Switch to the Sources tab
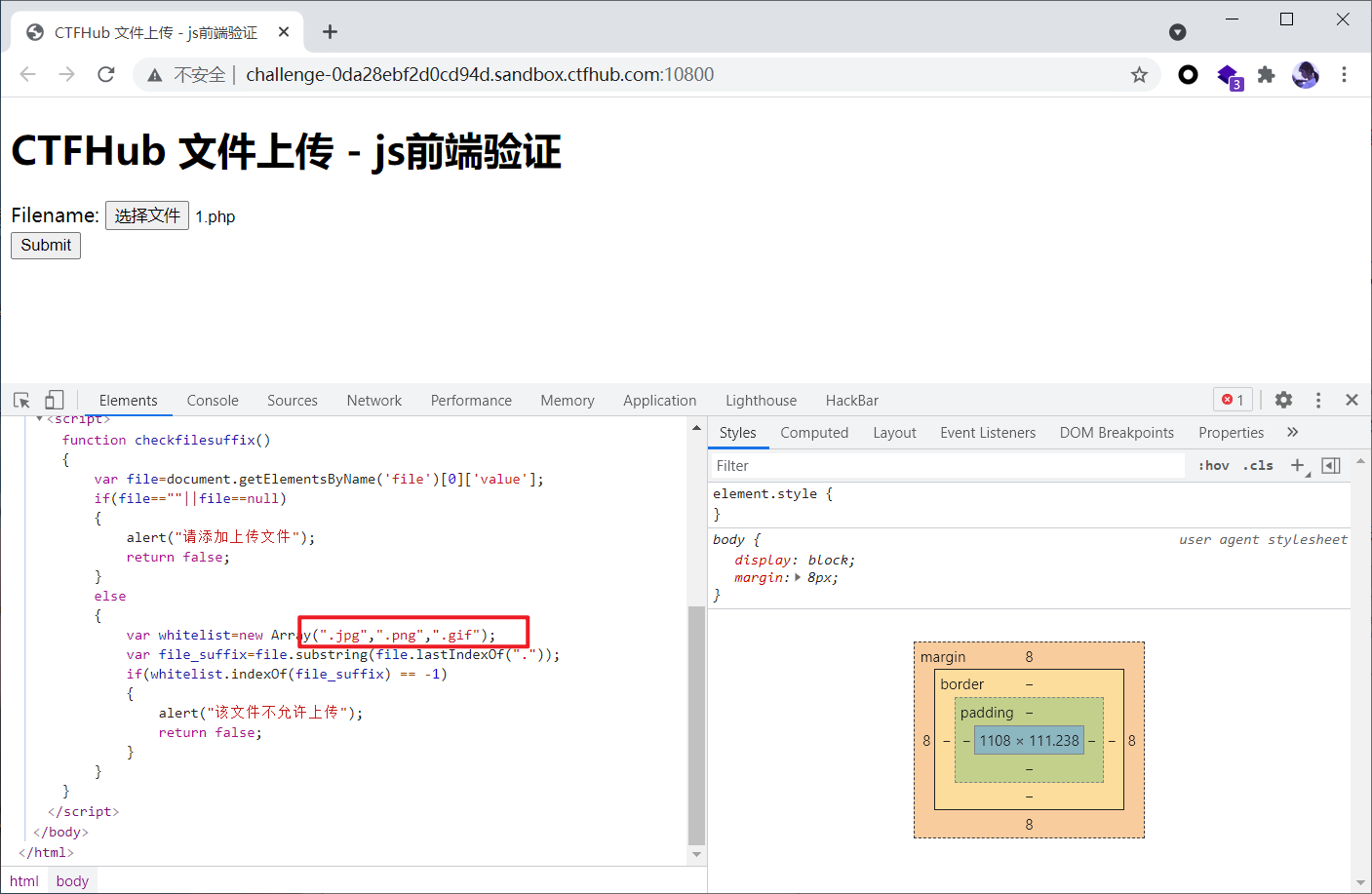This screenshot has width=1372, height=894. (x=293, y=401)
